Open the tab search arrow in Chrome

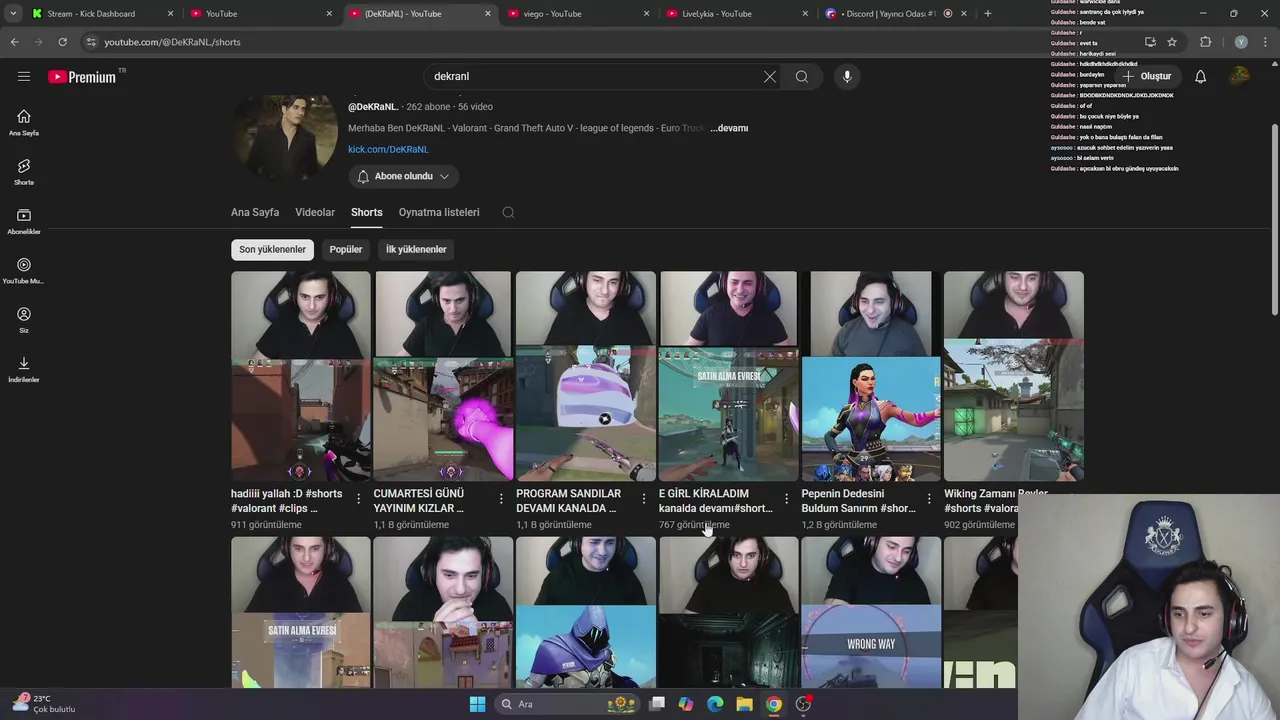coord(13,14)
